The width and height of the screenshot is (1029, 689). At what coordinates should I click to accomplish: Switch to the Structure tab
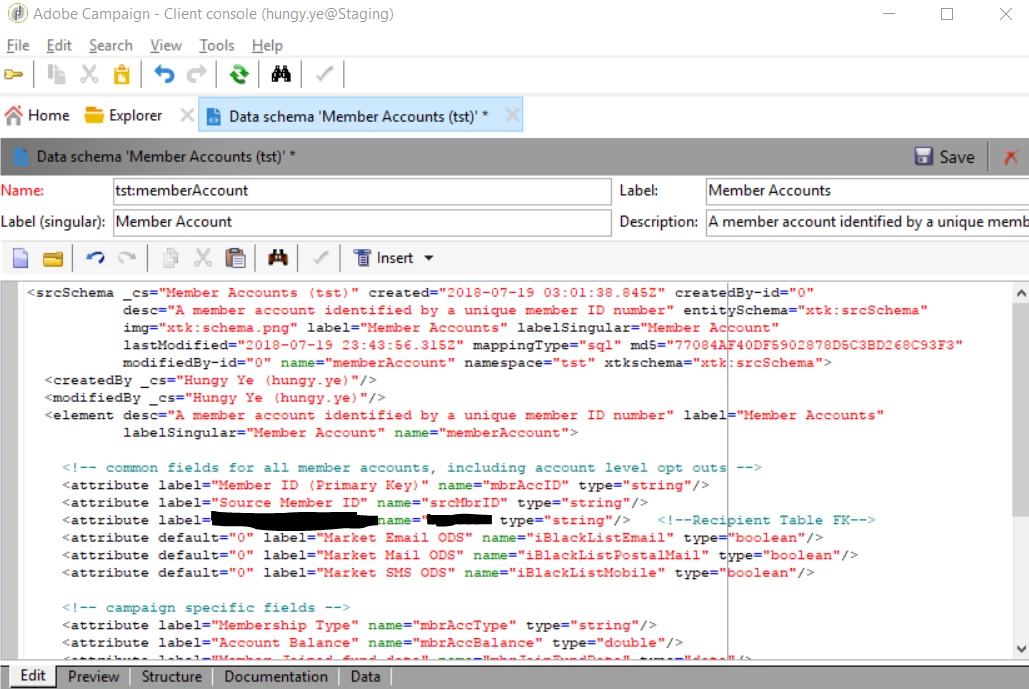pyautogui.click(x=172, y=677)
